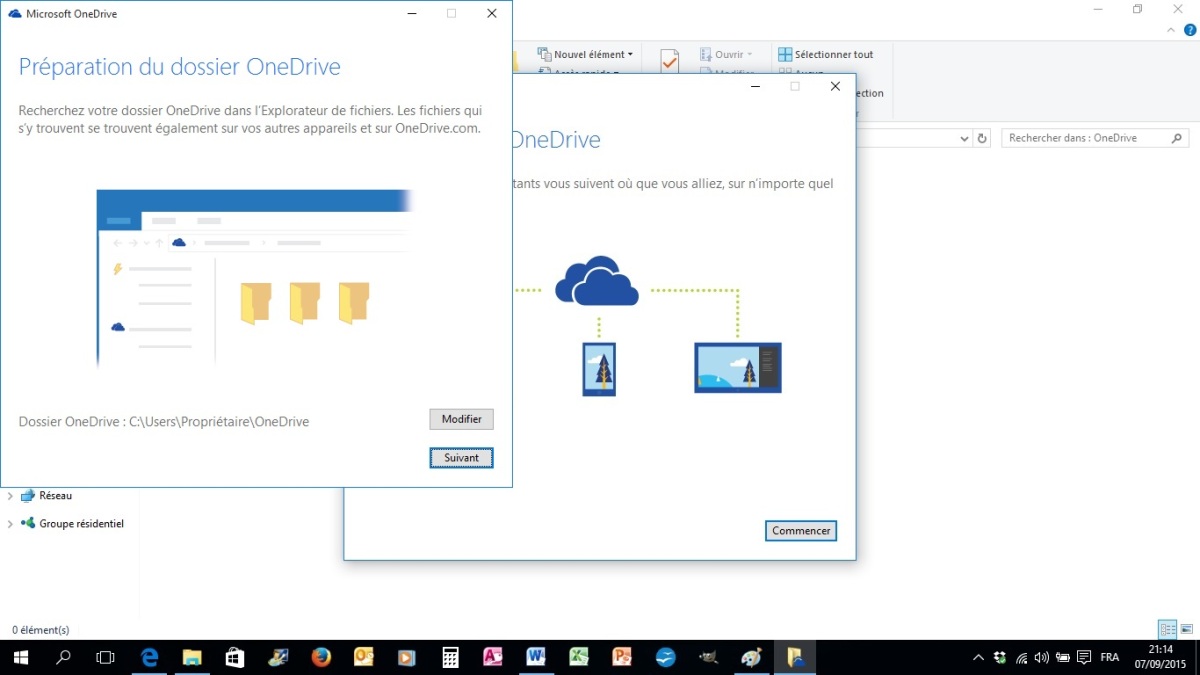Image resolution: width=1200 pixels, height=675 pixels.
Task: Open the paint palette taskbar icon
Action: pyautogui.click(x=751, y=657)
